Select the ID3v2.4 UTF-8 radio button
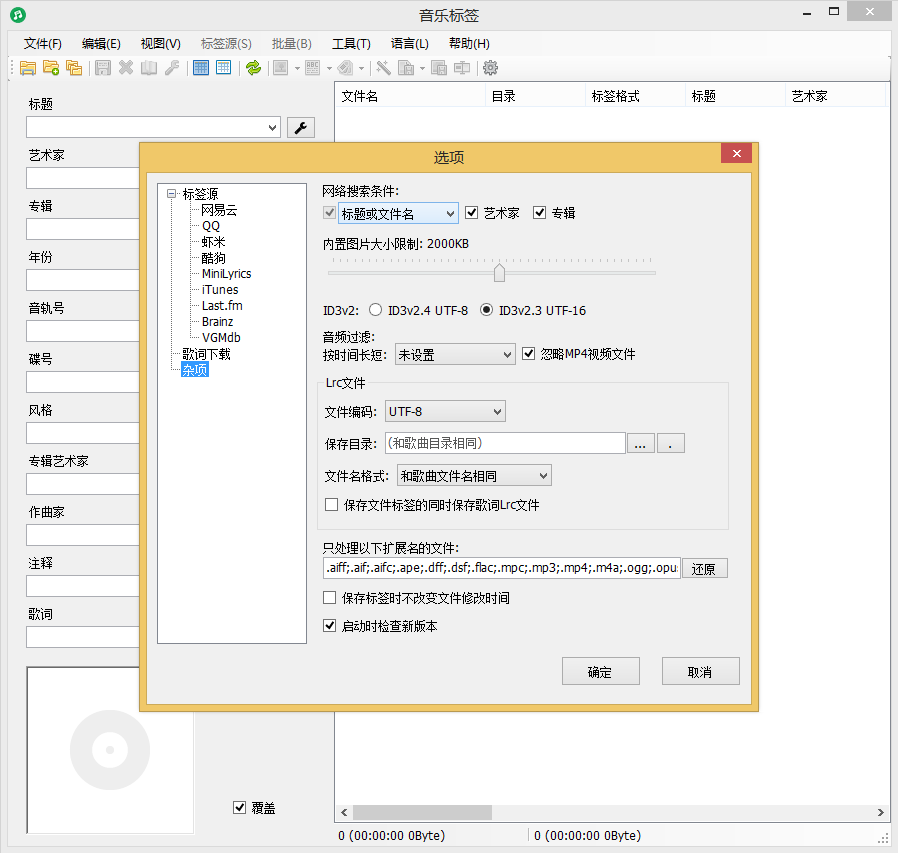The image size is (898, 853). pyautogui.click(x=376, y=310)
